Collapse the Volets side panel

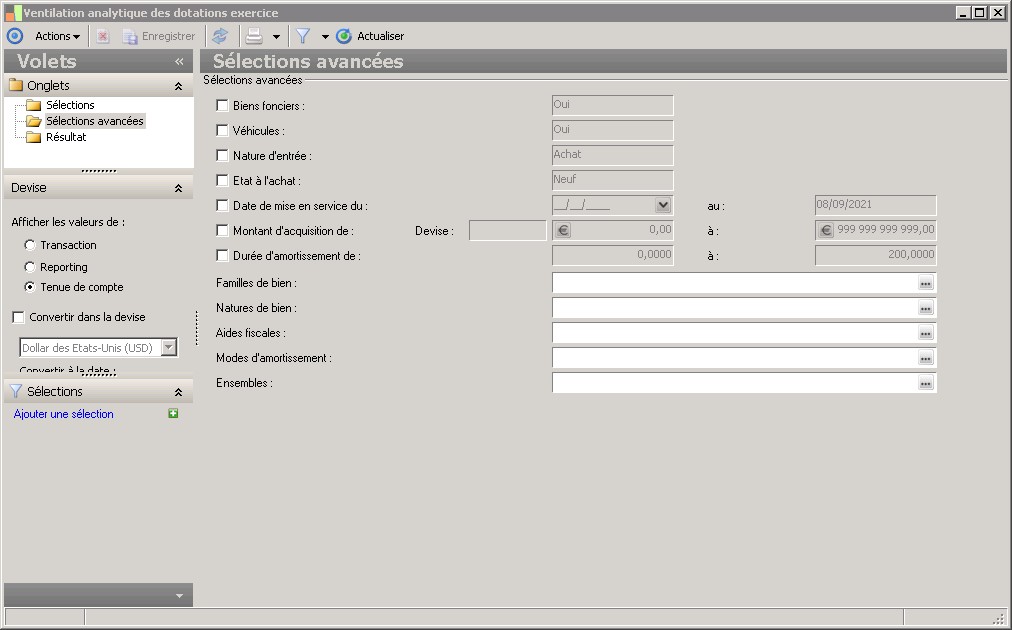pos(179,61)
